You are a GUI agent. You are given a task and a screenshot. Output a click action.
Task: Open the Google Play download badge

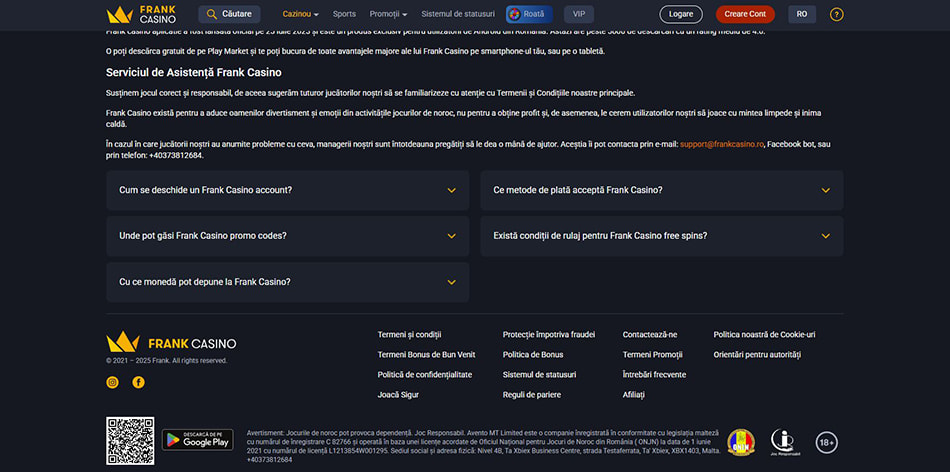tap(198, 440)
